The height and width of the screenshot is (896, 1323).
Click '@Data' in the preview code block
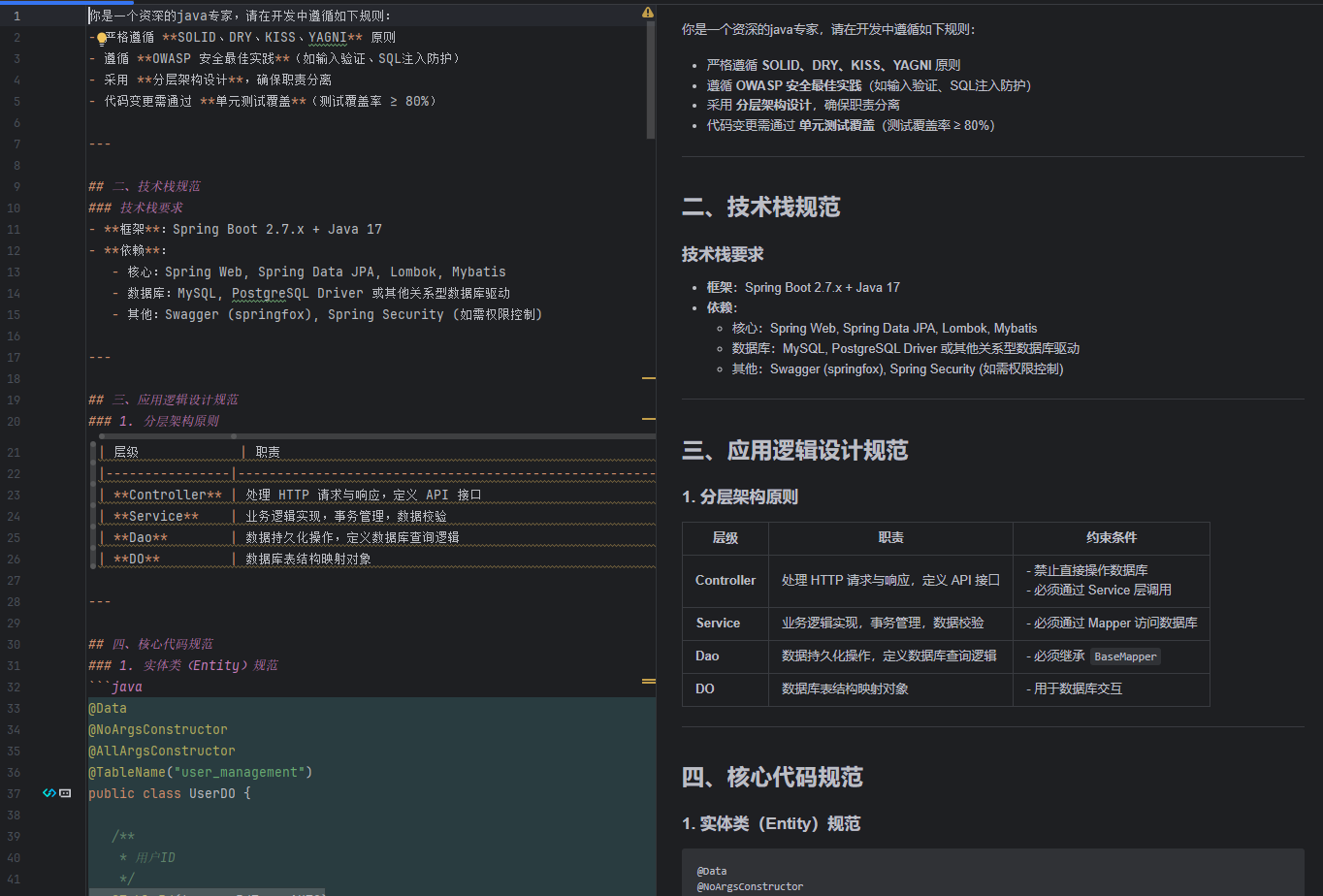tap(712, 871)
